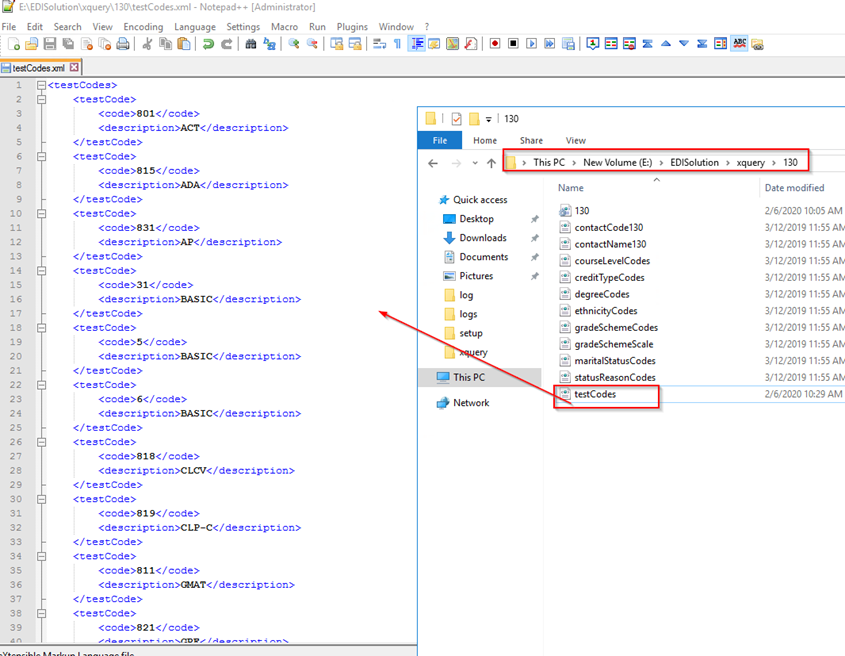Select the testCodes file in Explorer
Screen dimensions: 845x656
coord(595,394)
